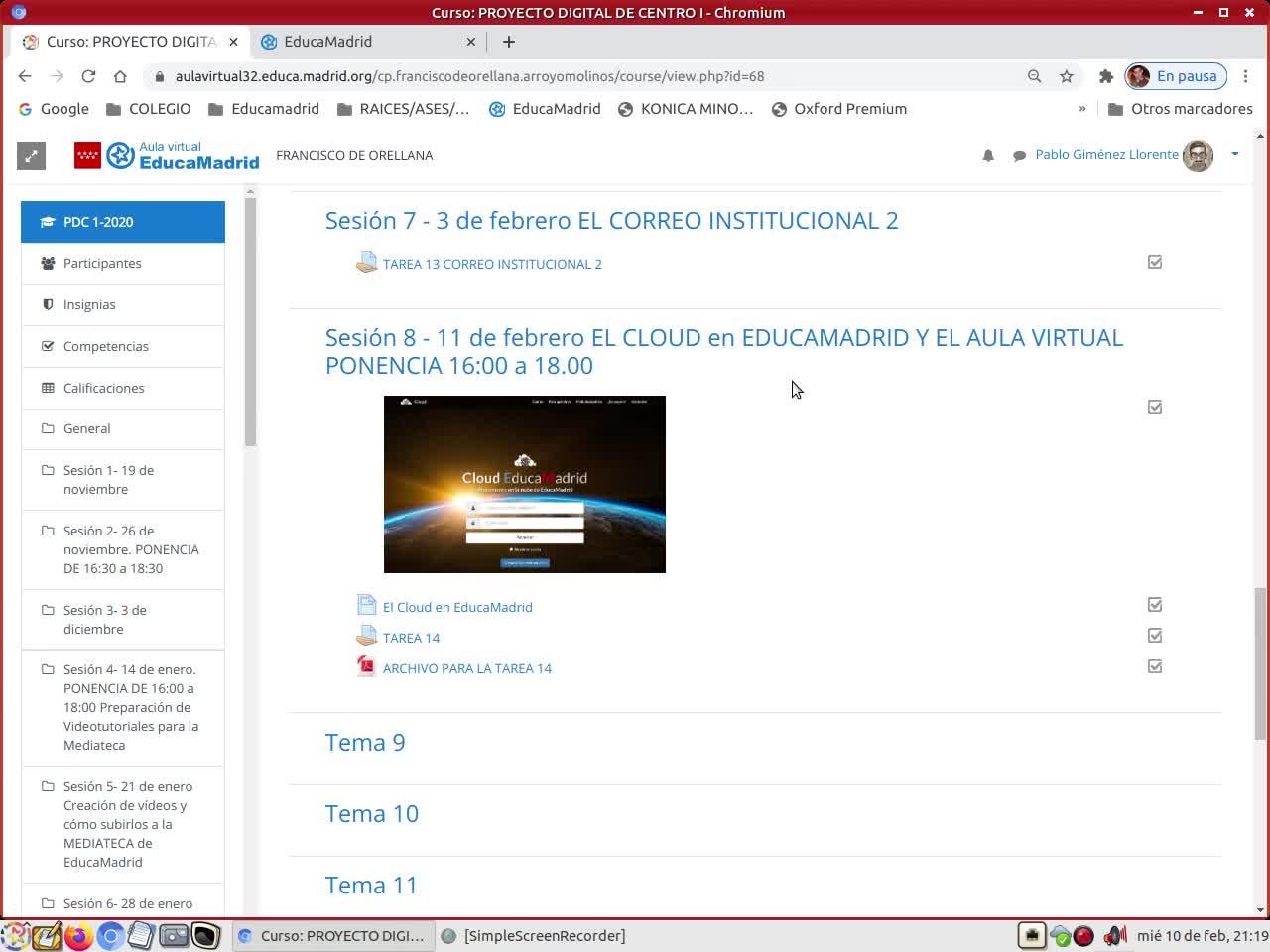Open the user menu dropdown arrow

pyautogui.click(x=1235, y=154)
